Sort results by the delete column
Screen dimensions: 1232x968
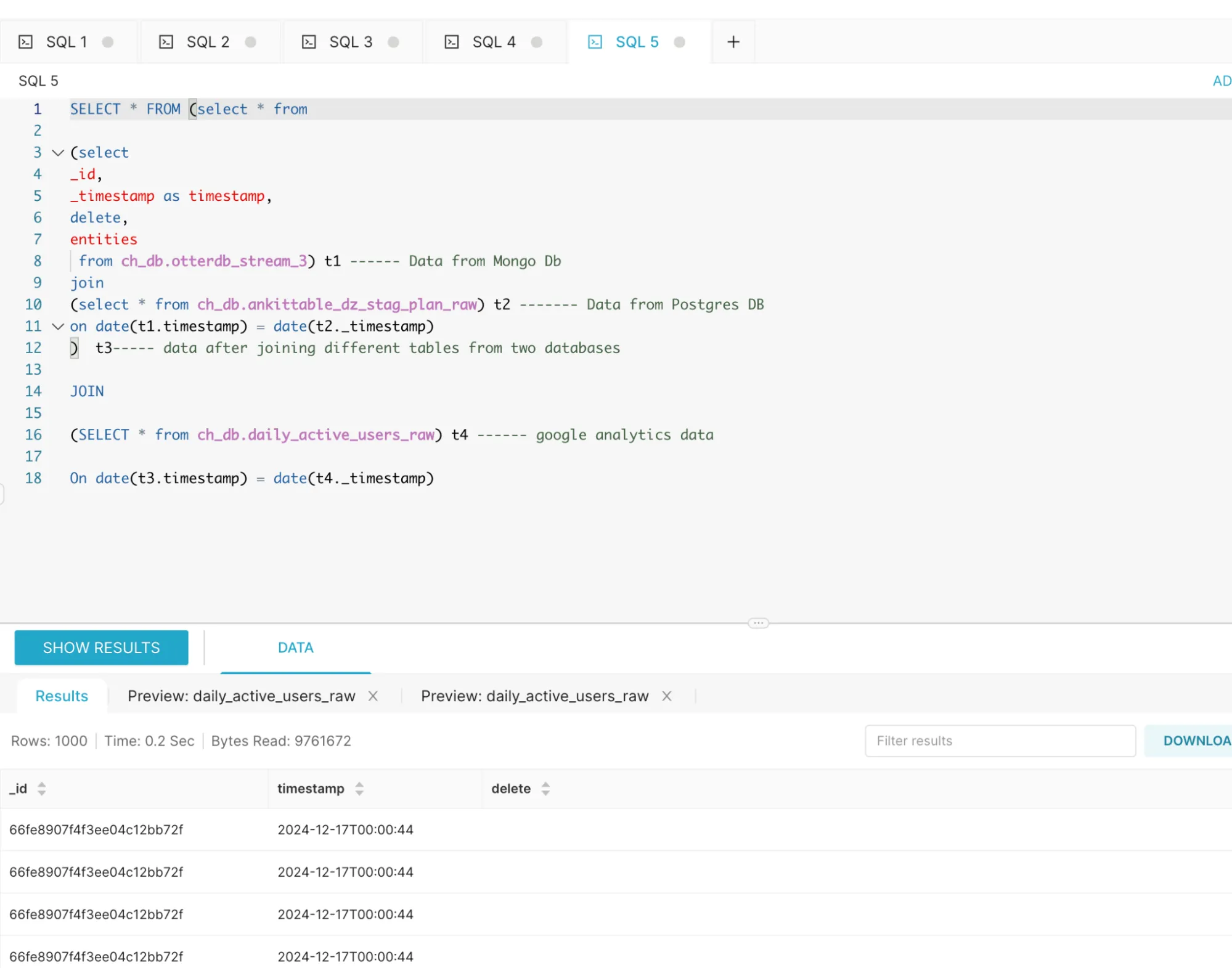coord(545,789)
